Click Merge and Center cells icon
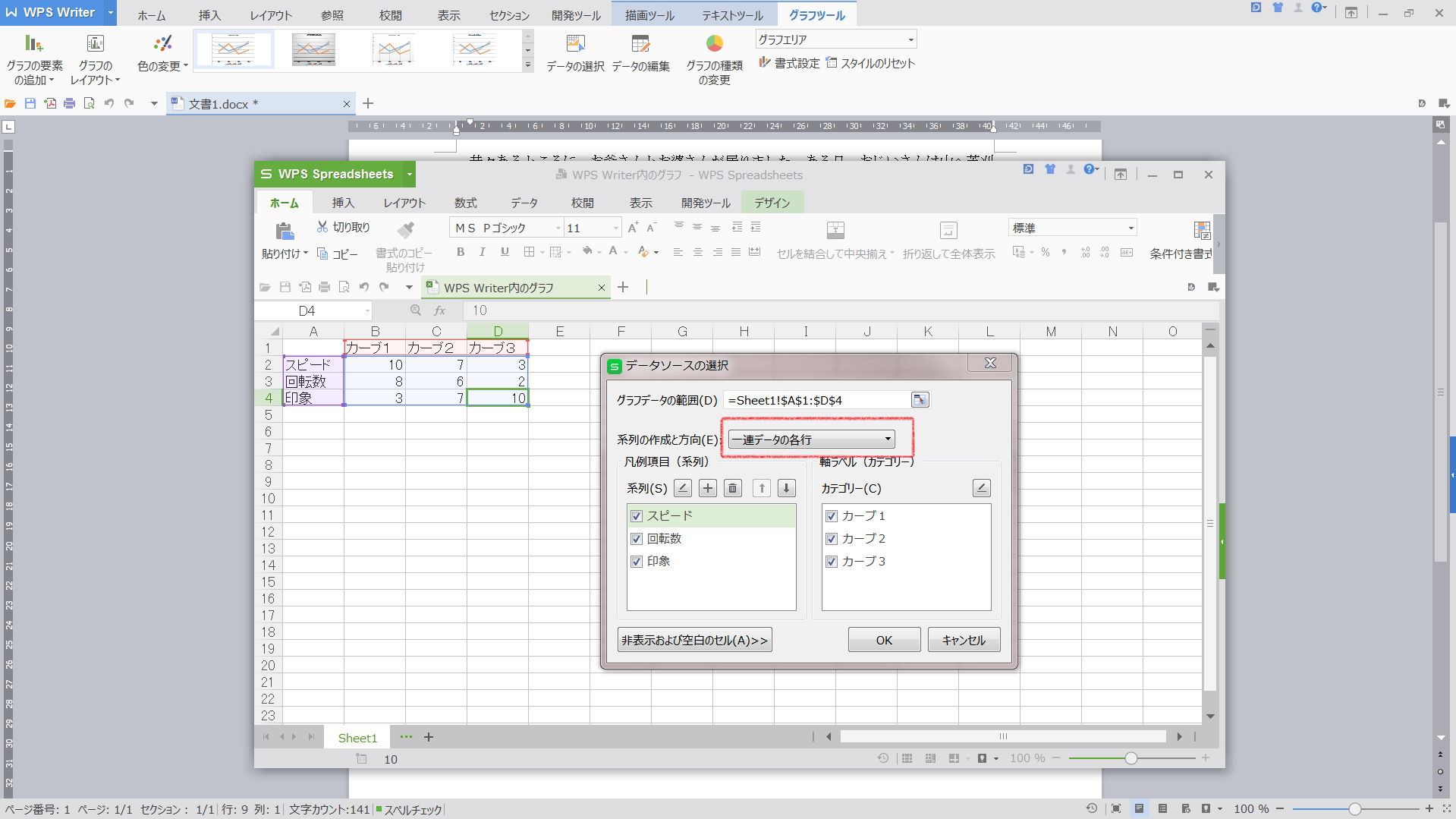 coord(835,230)
